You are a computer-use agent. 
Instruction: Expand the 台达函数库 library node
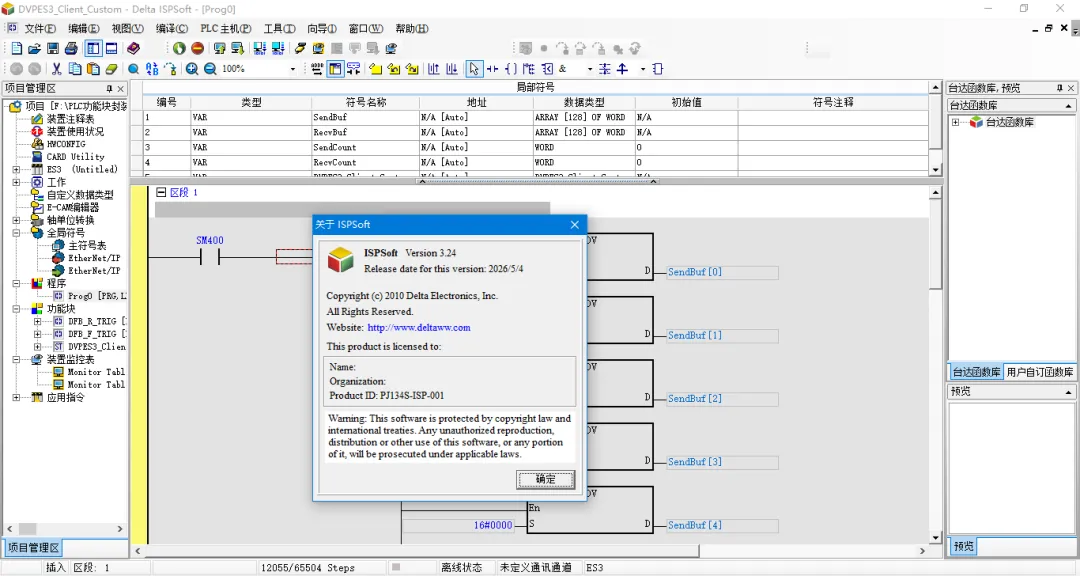(955, 122)
